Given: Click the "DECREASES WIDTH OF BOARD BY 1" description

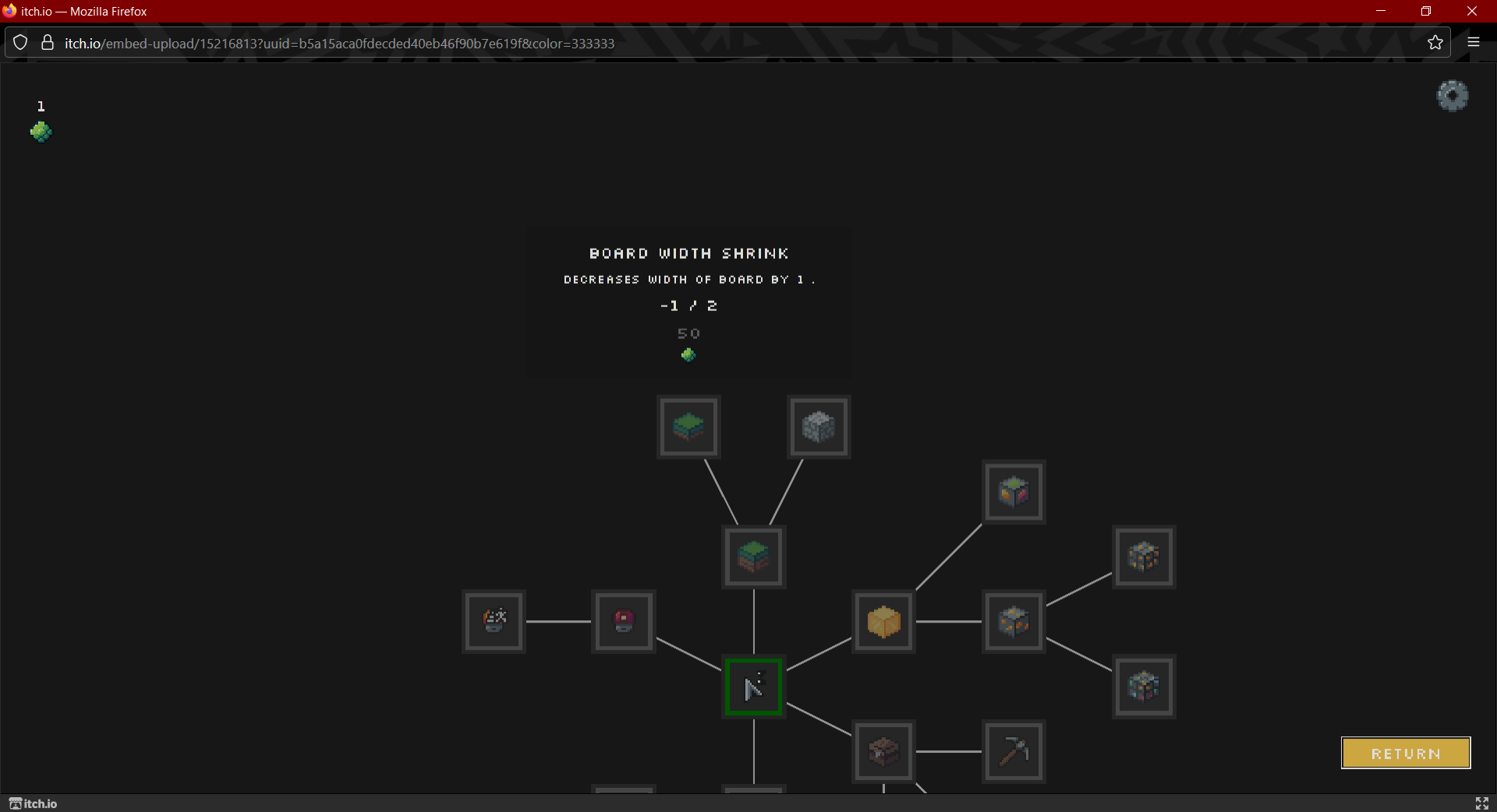Looking at the screenshot, I should (x=688, y=279).
